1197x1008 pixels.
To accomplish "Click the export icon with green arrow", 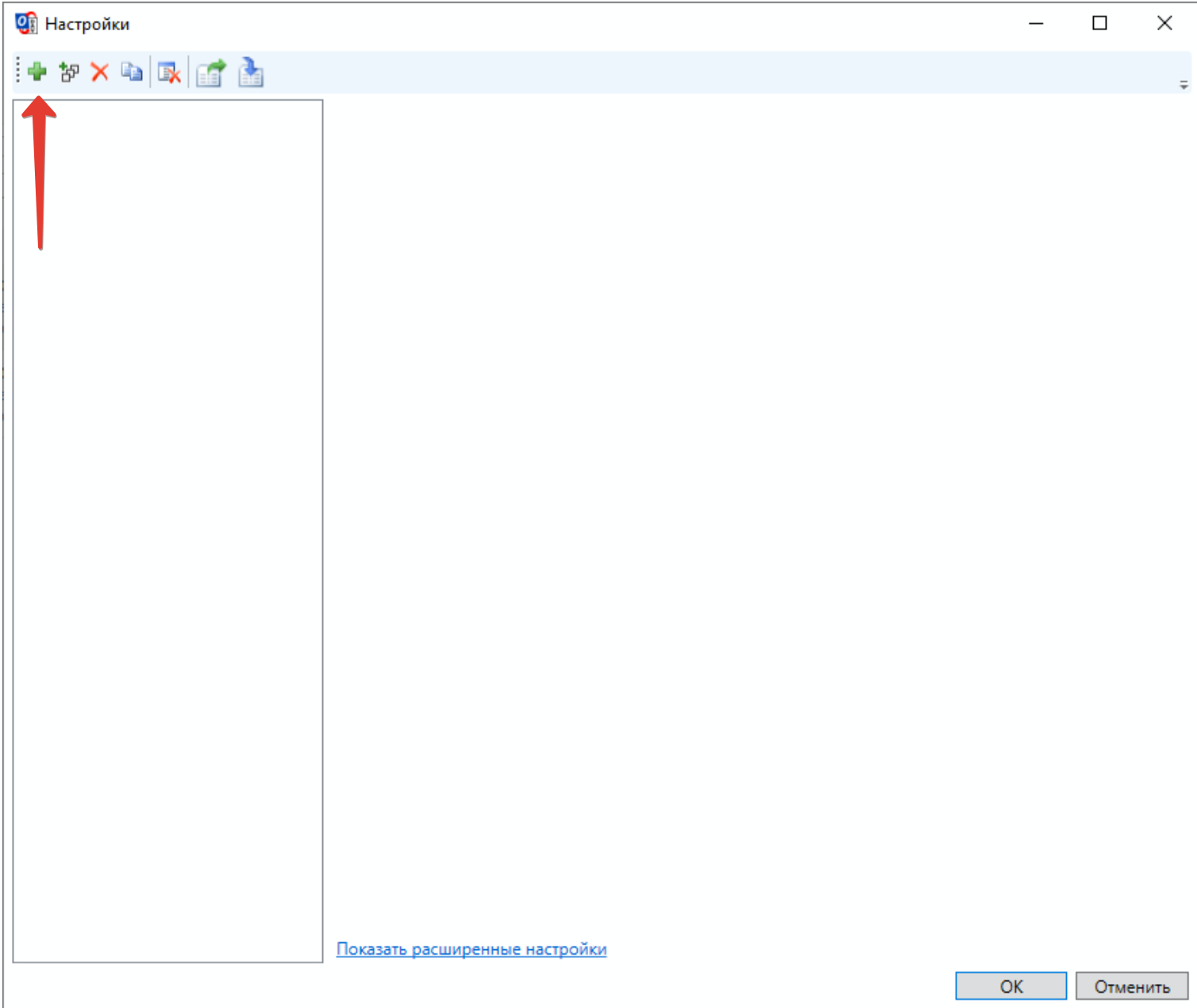I will pos(211,73).
